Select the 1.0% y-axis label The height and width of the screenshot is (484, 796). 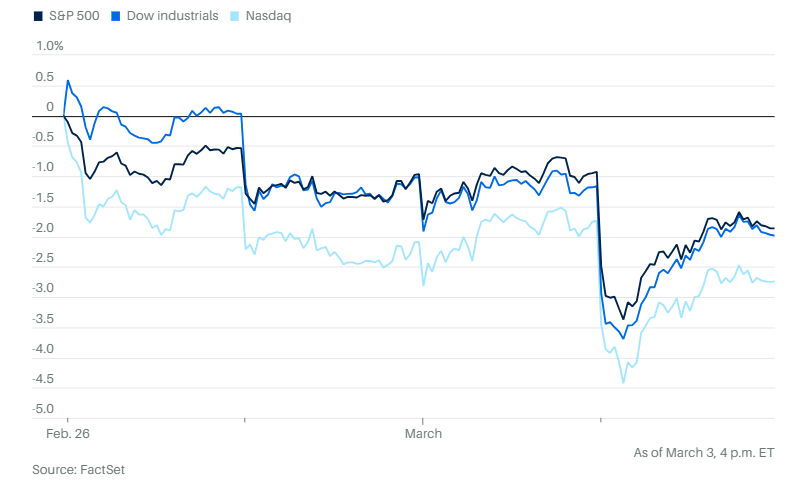click(49, 46)
